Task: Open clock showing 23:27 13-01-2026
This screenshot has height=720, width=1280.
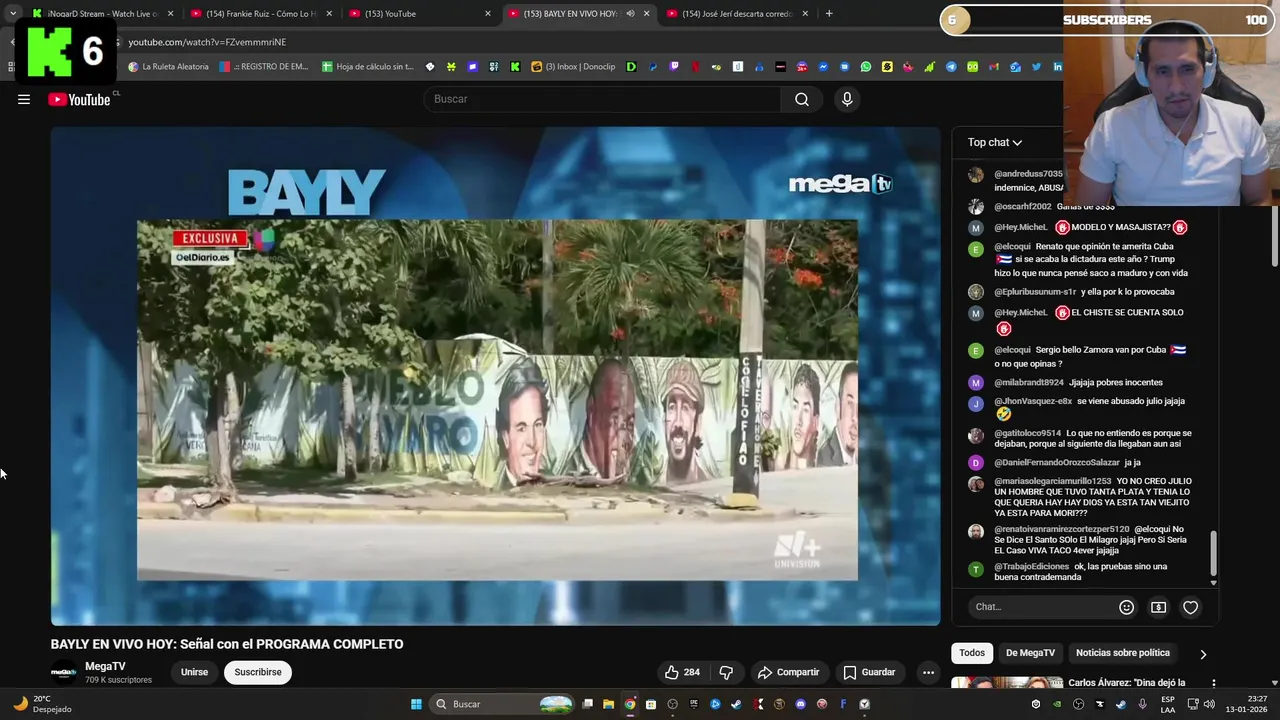Action: pos(1248,704)
